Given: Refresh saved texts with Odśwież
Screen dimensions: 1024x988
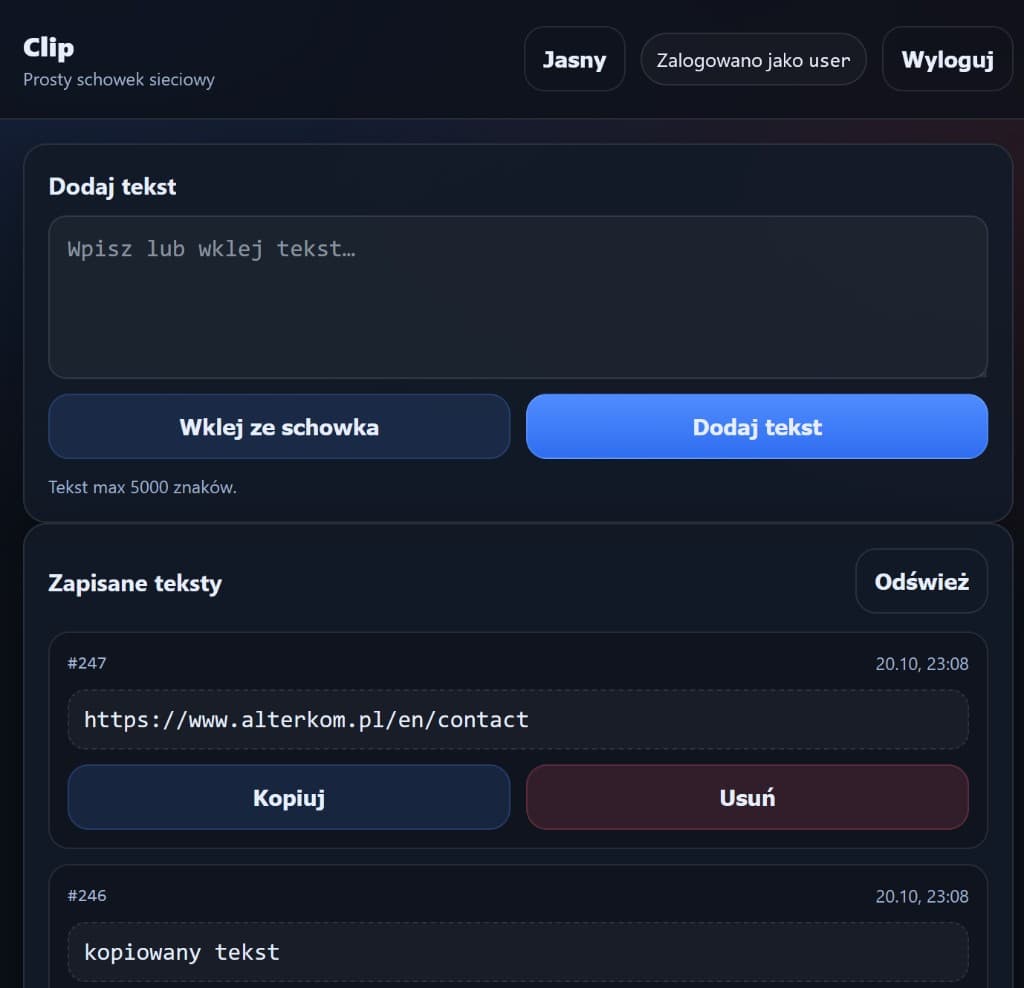Looking at the screenshot, I should 921,581.
